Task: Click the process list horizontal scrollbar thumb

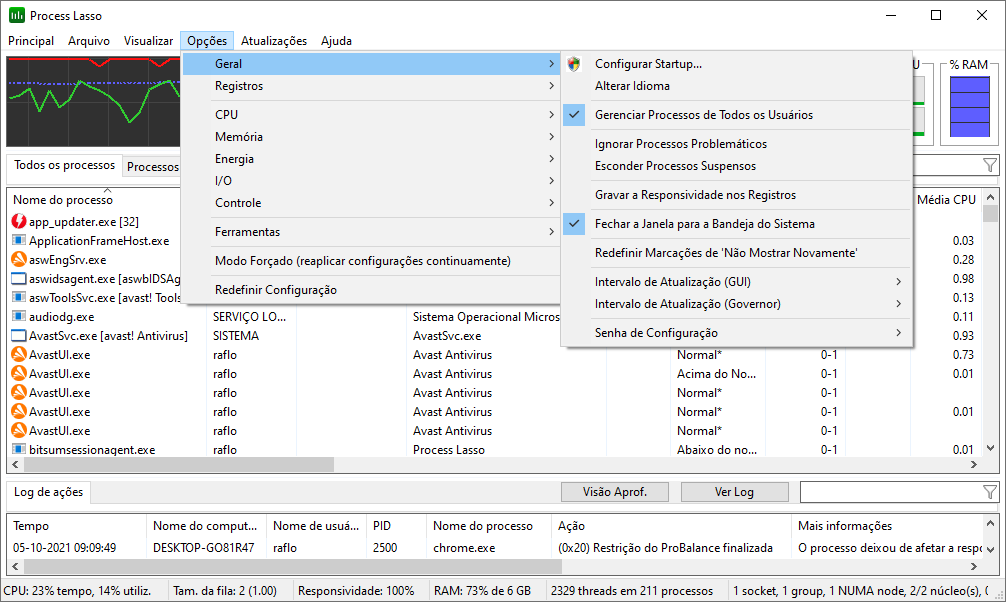Action: pyautogui.click(x=179, y=464)
